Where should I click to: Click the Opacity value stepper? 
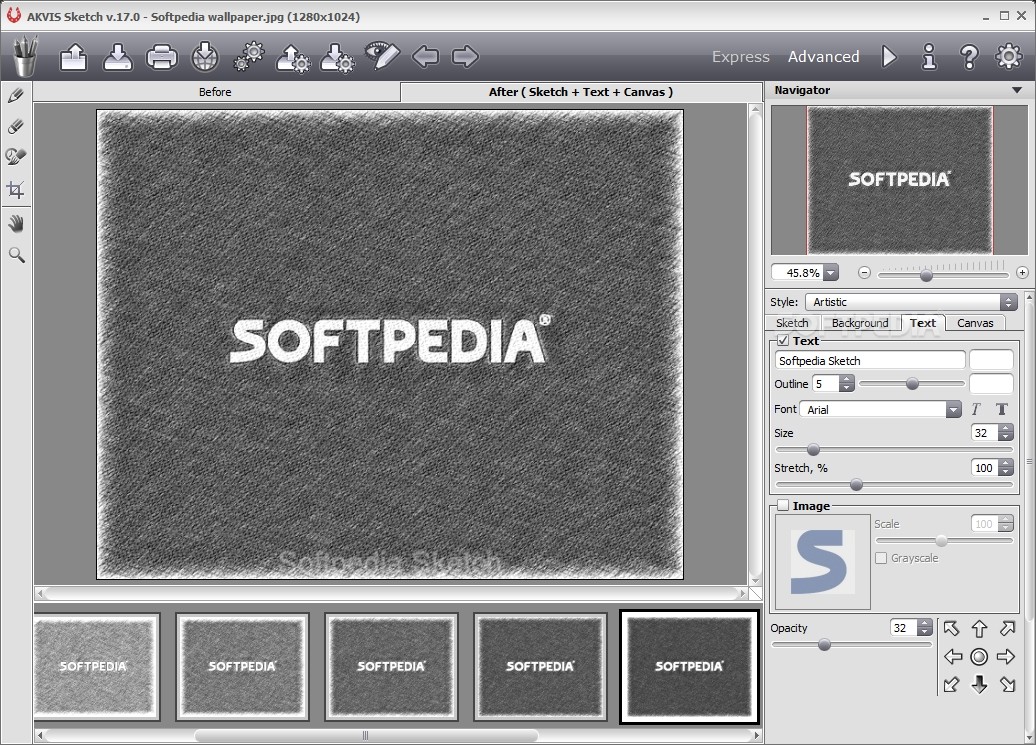click(x=925, y=627)
